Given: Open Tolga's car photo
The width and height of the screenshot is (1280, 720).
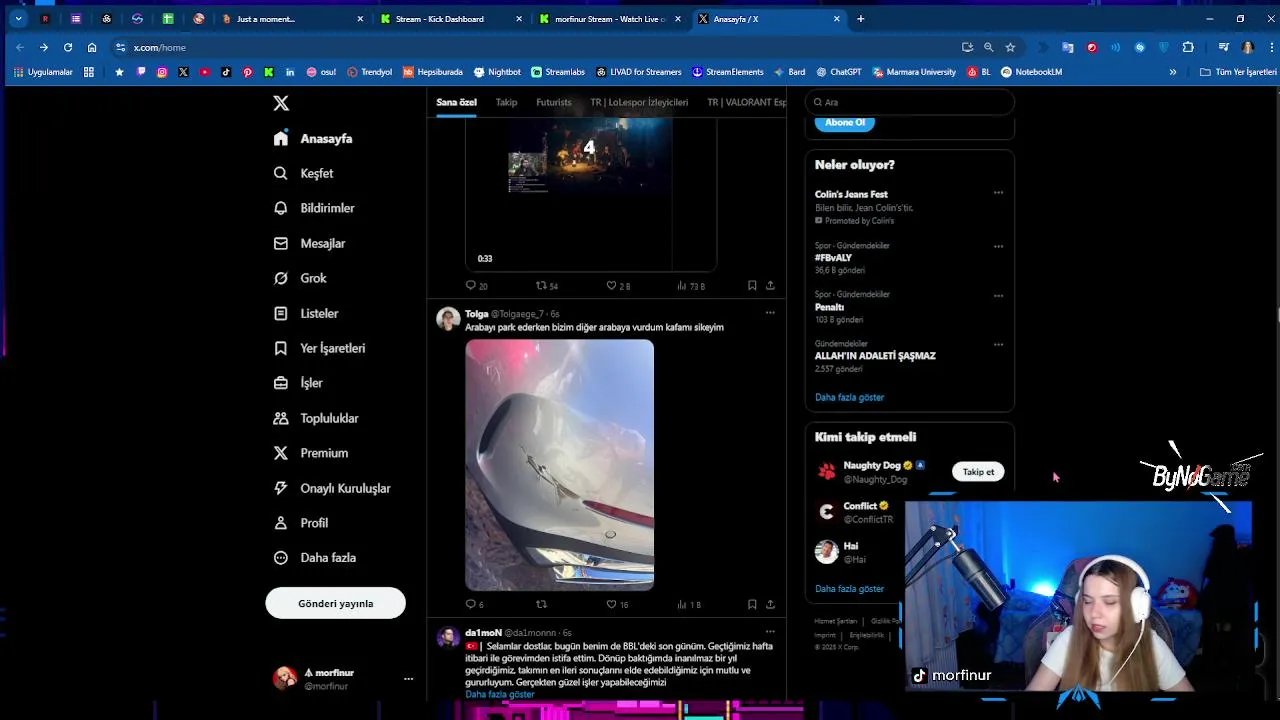Looking at the screenshot, I should [x=559, y=465].
